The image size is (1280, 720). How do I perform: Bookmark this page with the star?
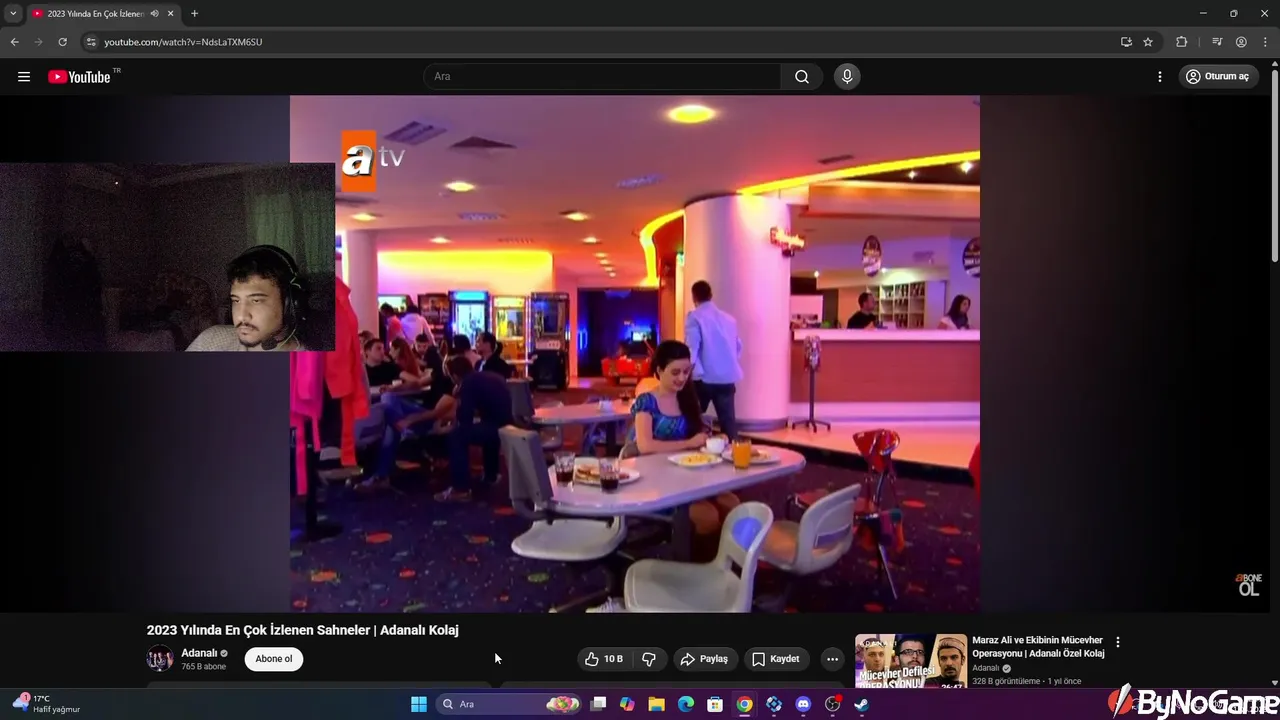point(1148,42)
